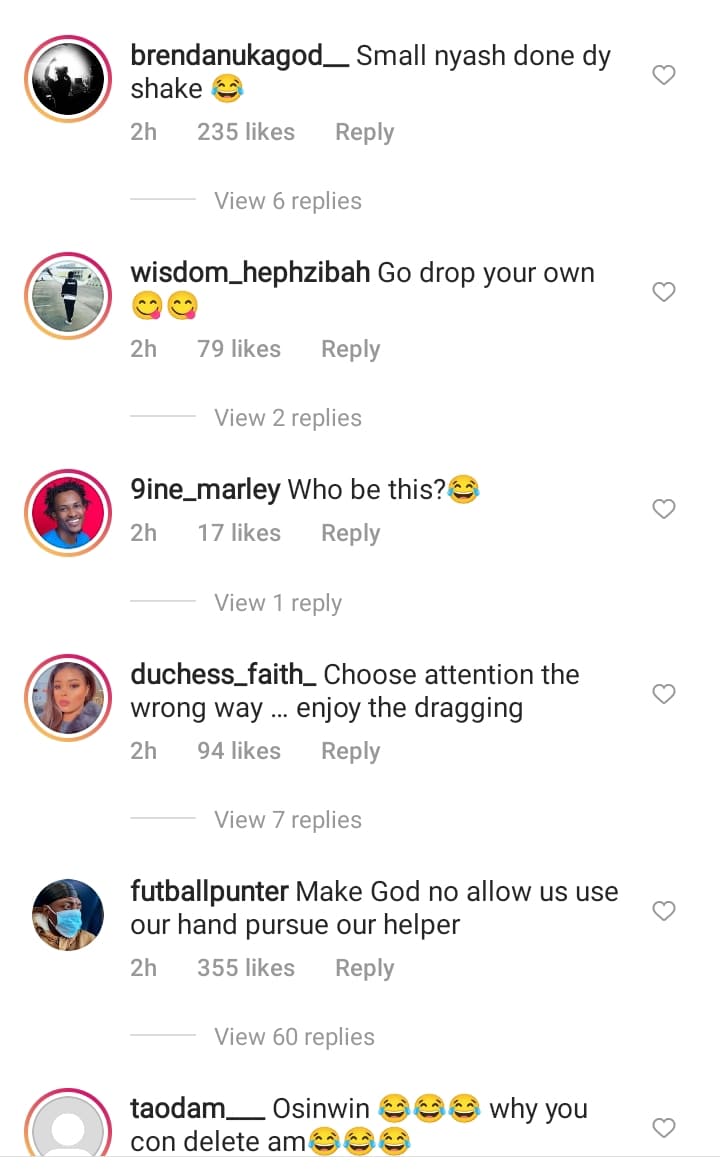Screen dimensions: 720x1171
Task: Expand View 60 replies under futballpunter
Action: point(294,1037)
